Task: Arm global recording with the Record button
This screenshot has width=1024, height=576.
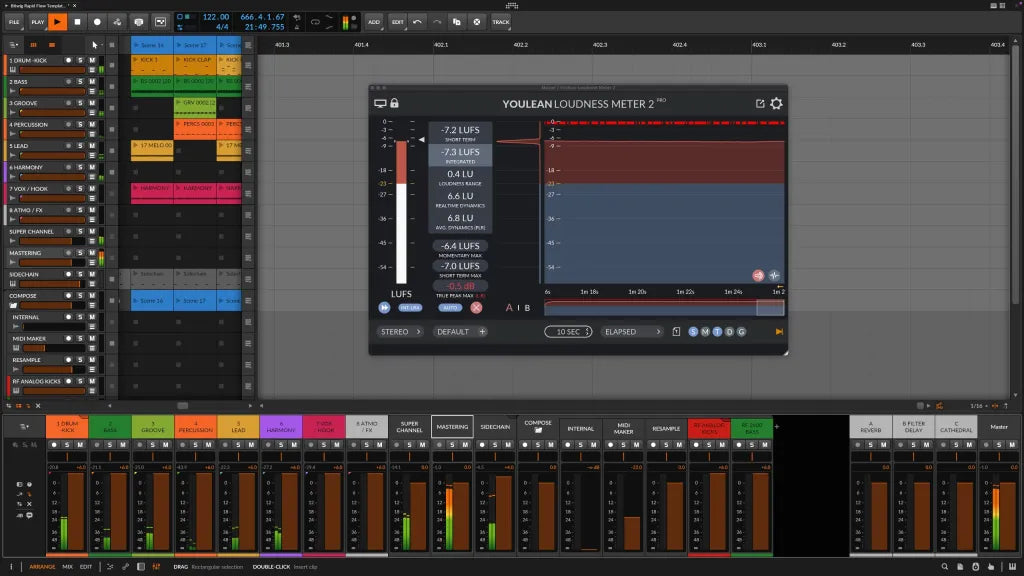Action: [97, 22]
